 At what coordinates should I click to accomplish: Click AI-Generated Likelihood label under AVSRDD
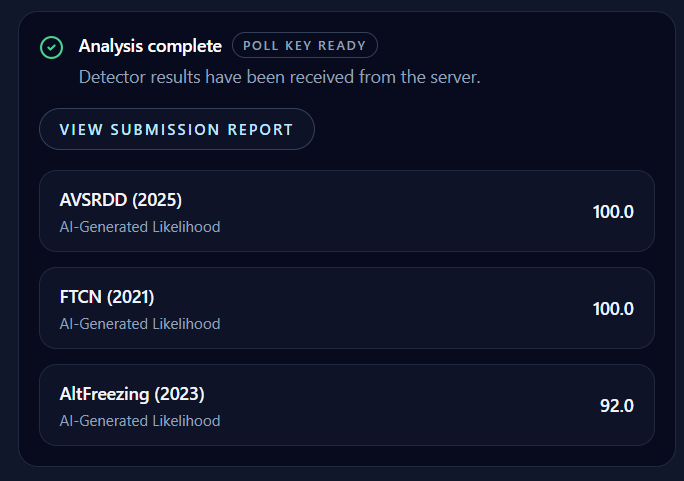140,227
